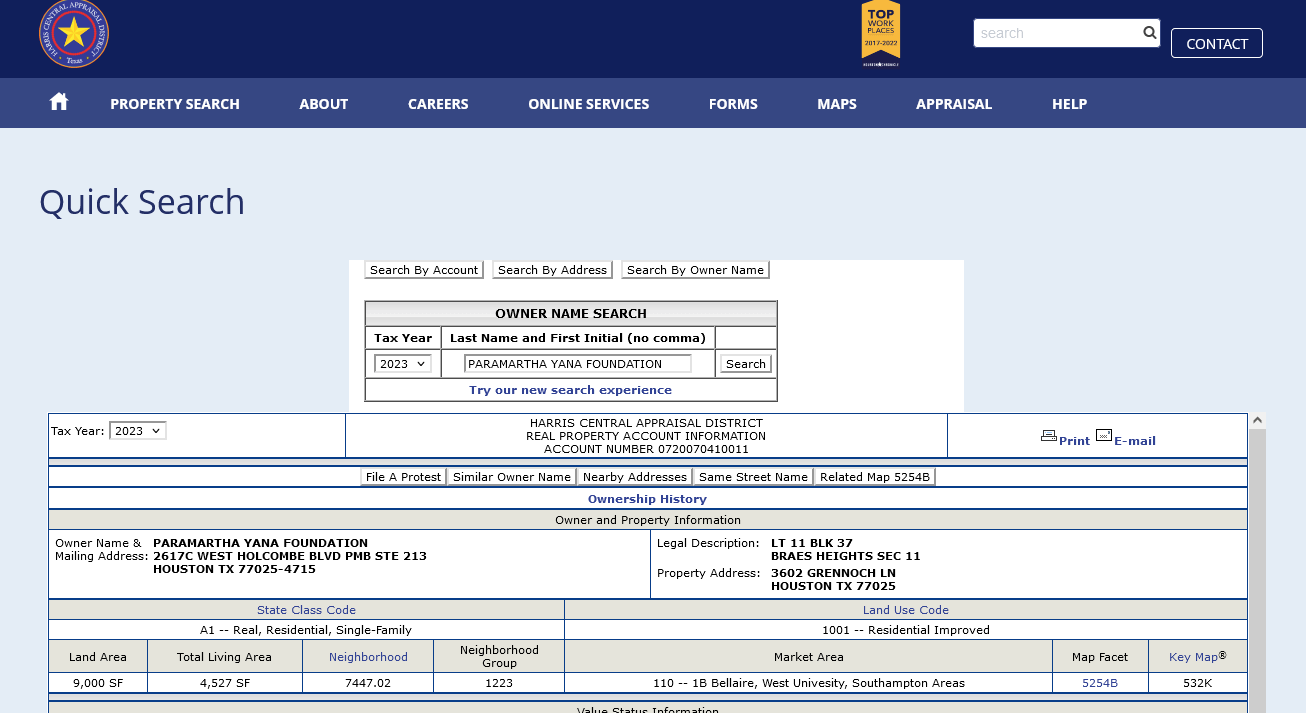Click property address 3602 GRENNOCH LN
Viewport: 1306px width, 713px height.
point(833,573)
